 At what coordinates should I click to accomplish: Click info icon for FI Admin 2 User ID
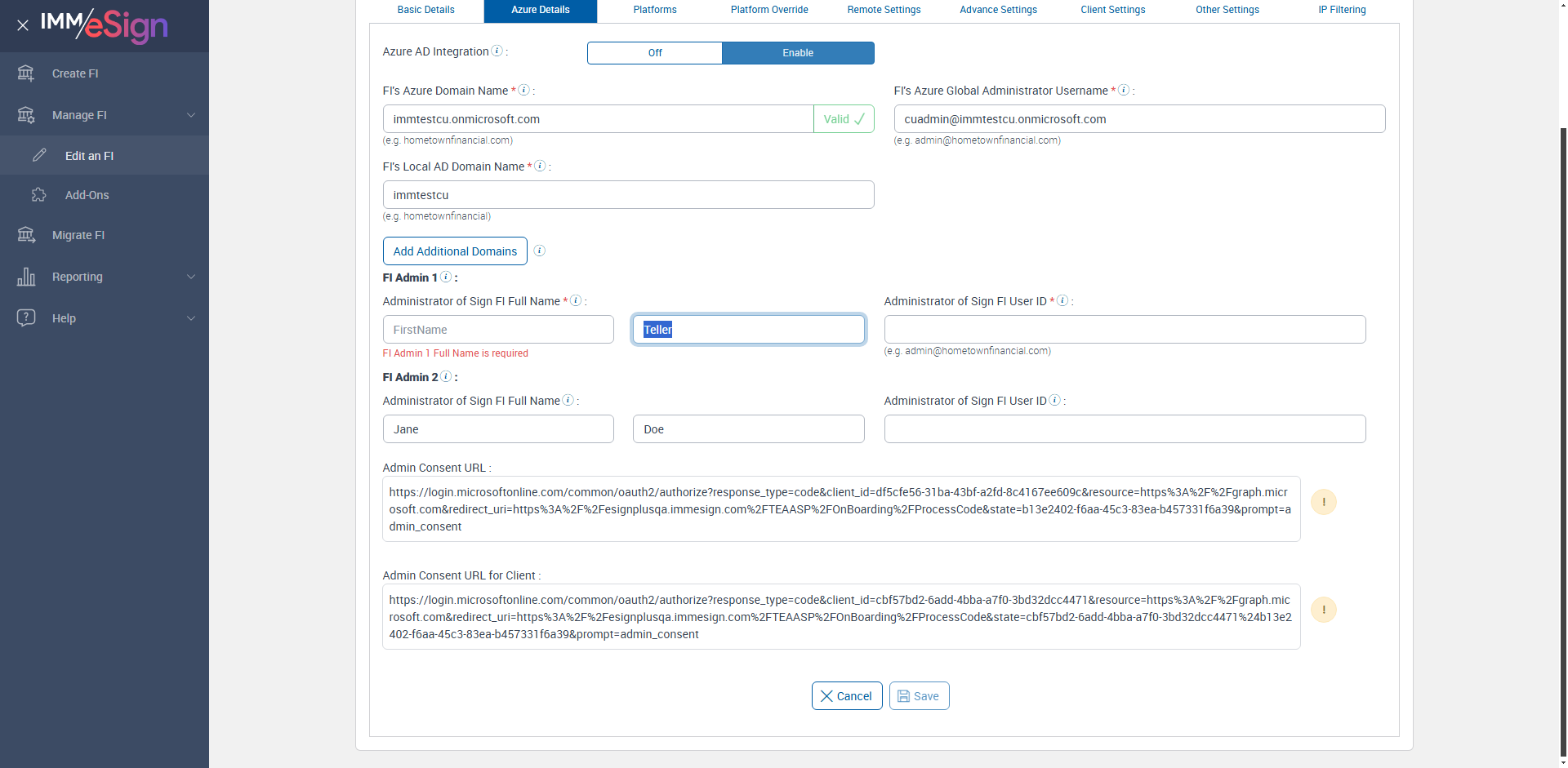pyautogui.click(x=1055, y=400)
